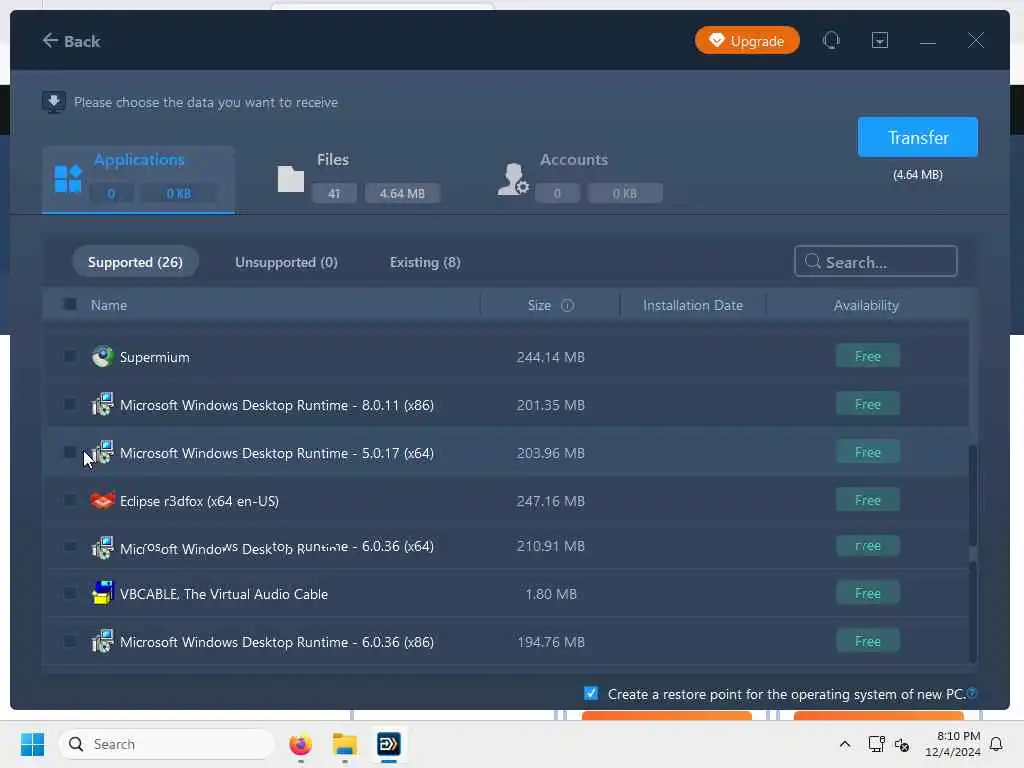Click Free badge for Supermium
Screen dimensions: 1024x768
867,356
